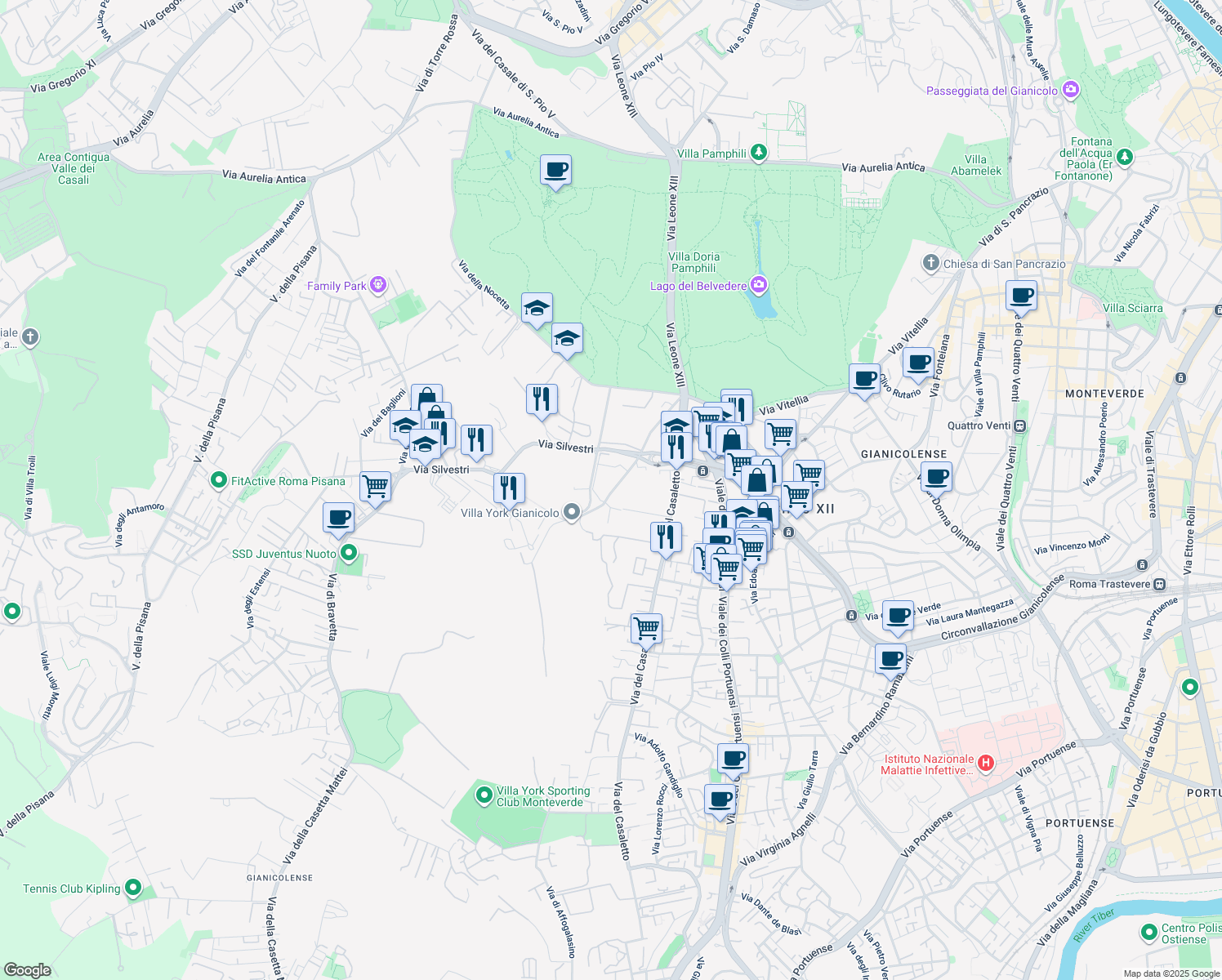Click the Family Park attraction icon
This screenshot has width=1222, height=980.
[377, 285]
